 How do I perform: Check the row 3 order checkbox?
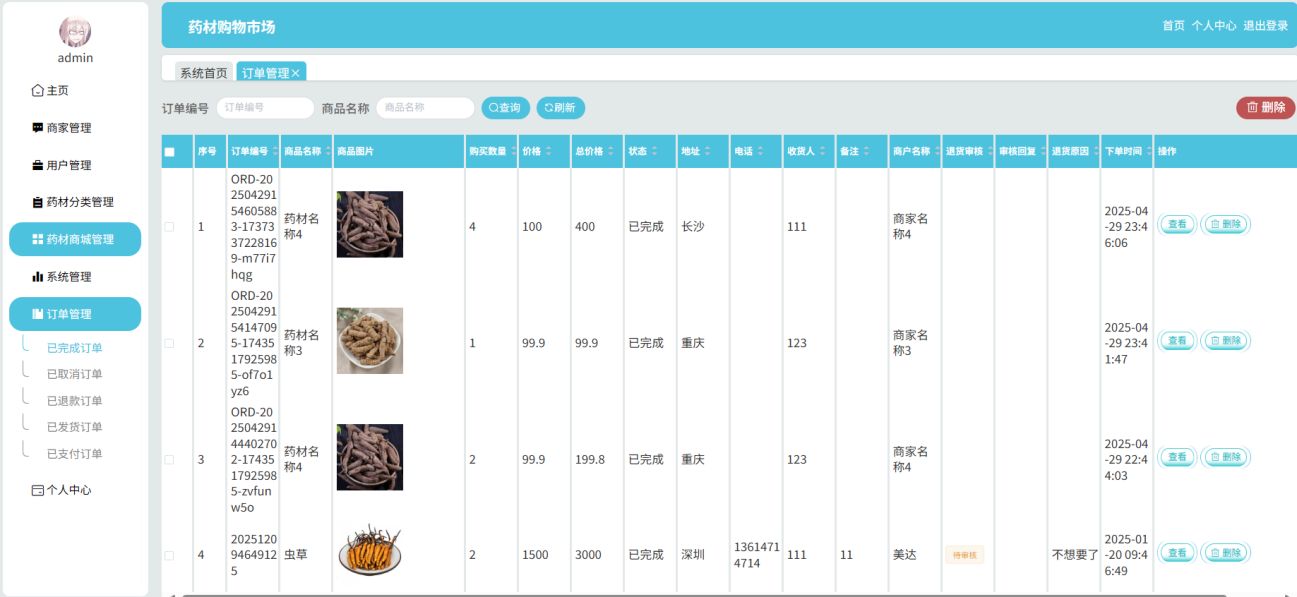coord(169,460)
